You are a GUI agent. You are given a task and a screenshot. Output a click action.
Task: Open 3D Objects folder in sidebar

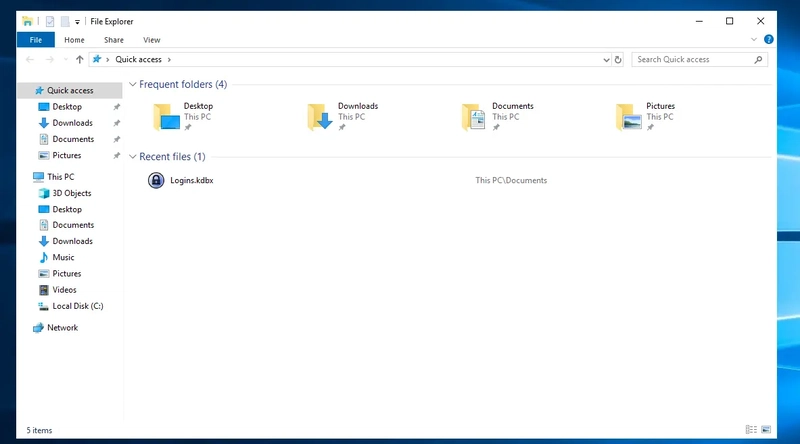[x=71, y=193]
